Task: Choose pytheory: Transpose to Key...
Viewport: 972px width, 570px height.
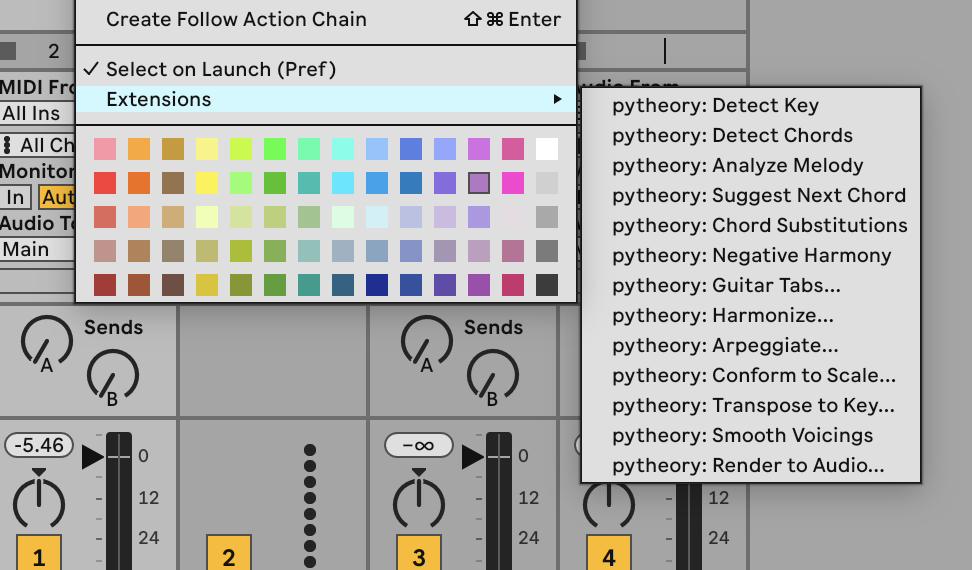Action: click(x=751, y=405)
